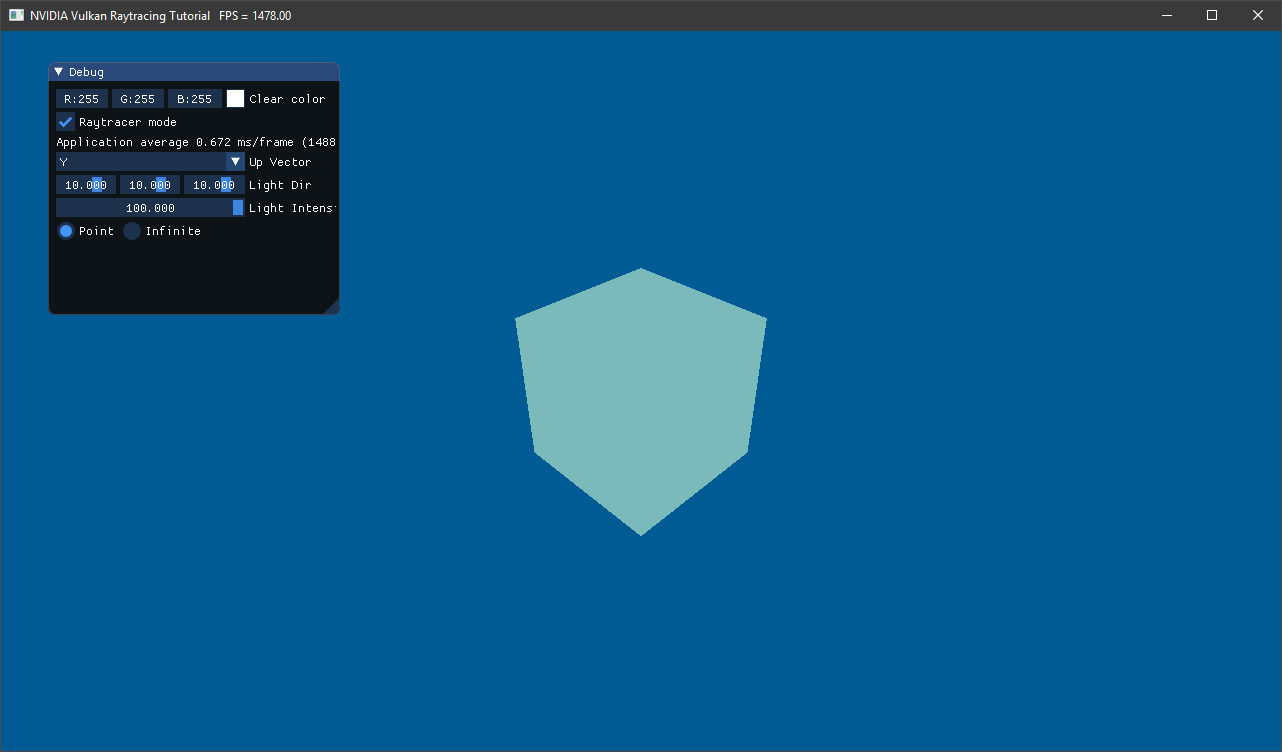Disable the Raytracer mode checkbox

[x=66, y=122]
